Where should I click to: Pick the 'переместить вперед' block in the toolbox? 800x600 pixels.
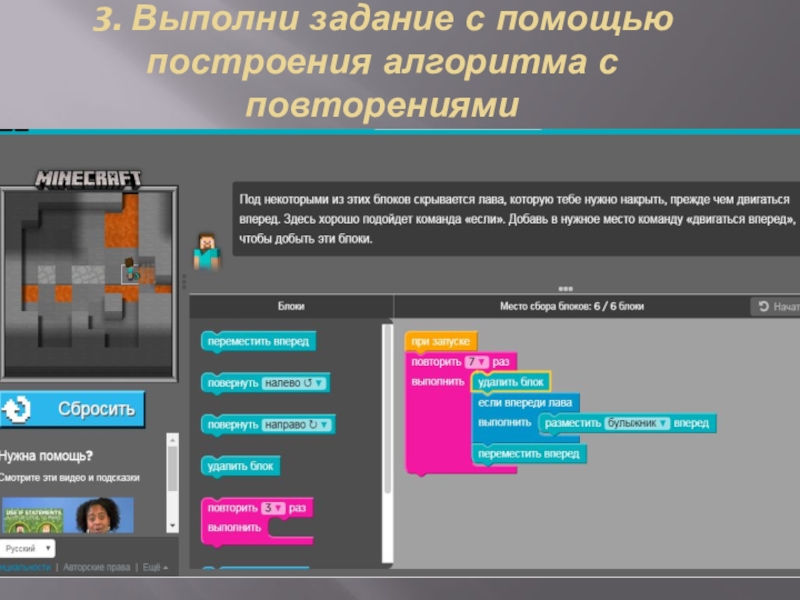click(x=258, y=341)
